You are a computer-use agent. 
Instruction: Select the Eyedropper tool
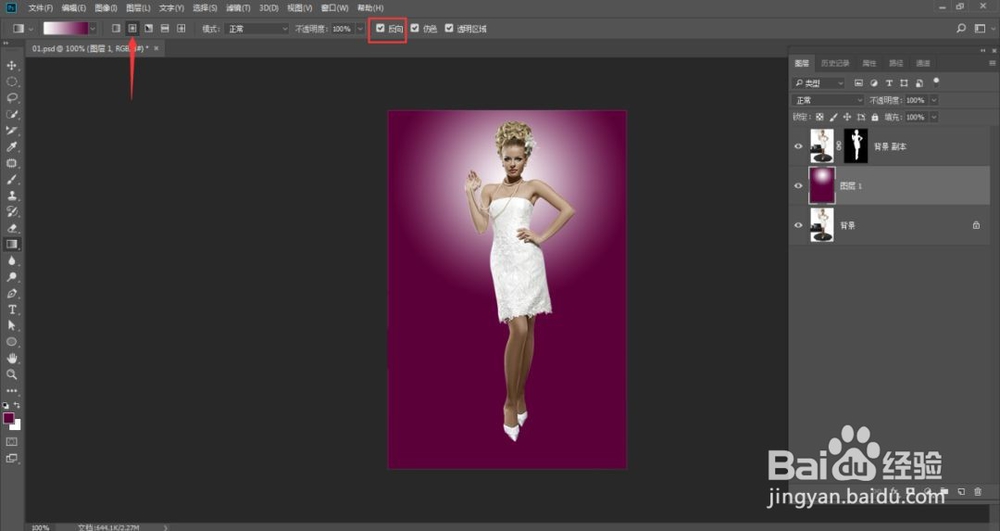coord(12,146)
